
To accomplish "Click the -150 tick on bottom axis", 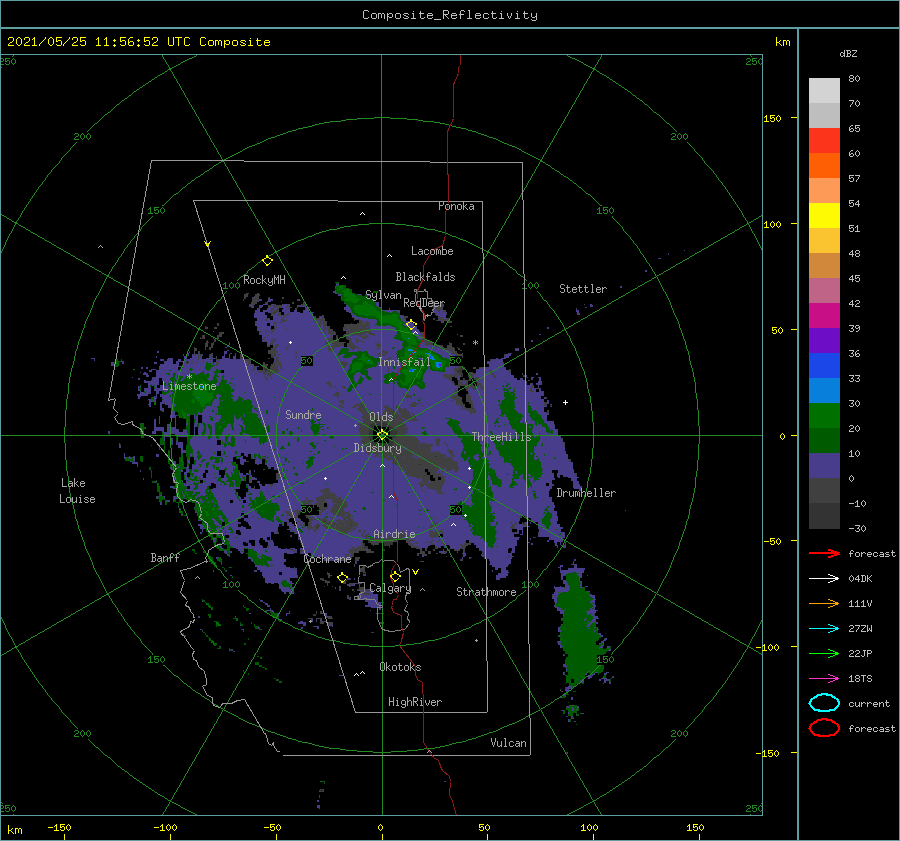I will (x=59, y=827).
